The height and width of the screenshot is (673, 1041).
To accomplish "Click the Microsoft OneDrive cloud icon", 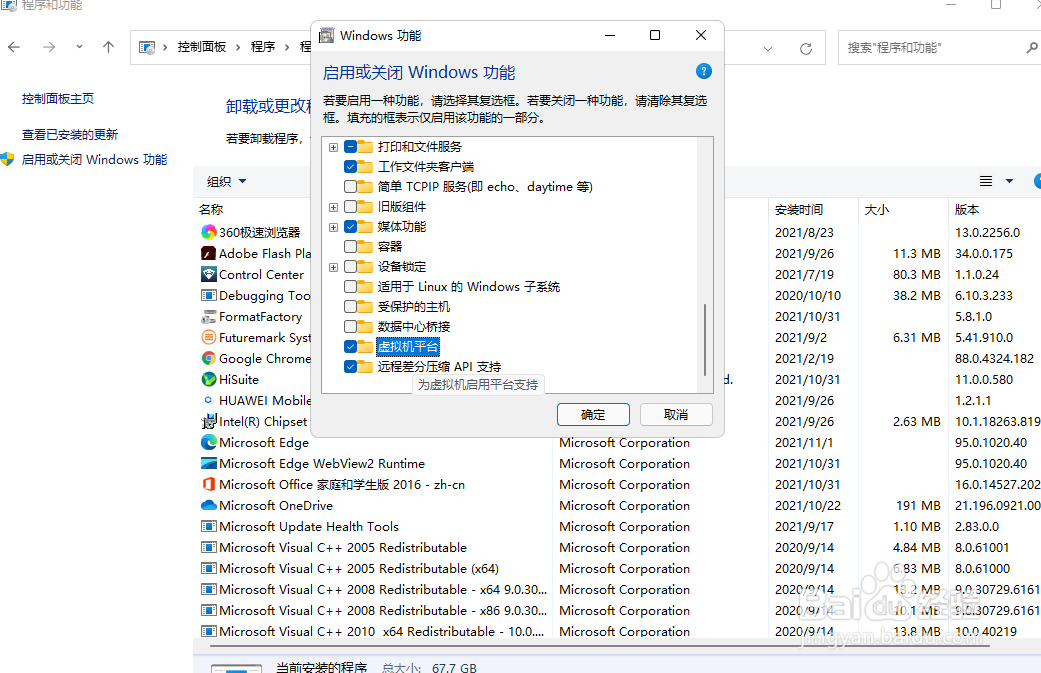I will [207, 505].
